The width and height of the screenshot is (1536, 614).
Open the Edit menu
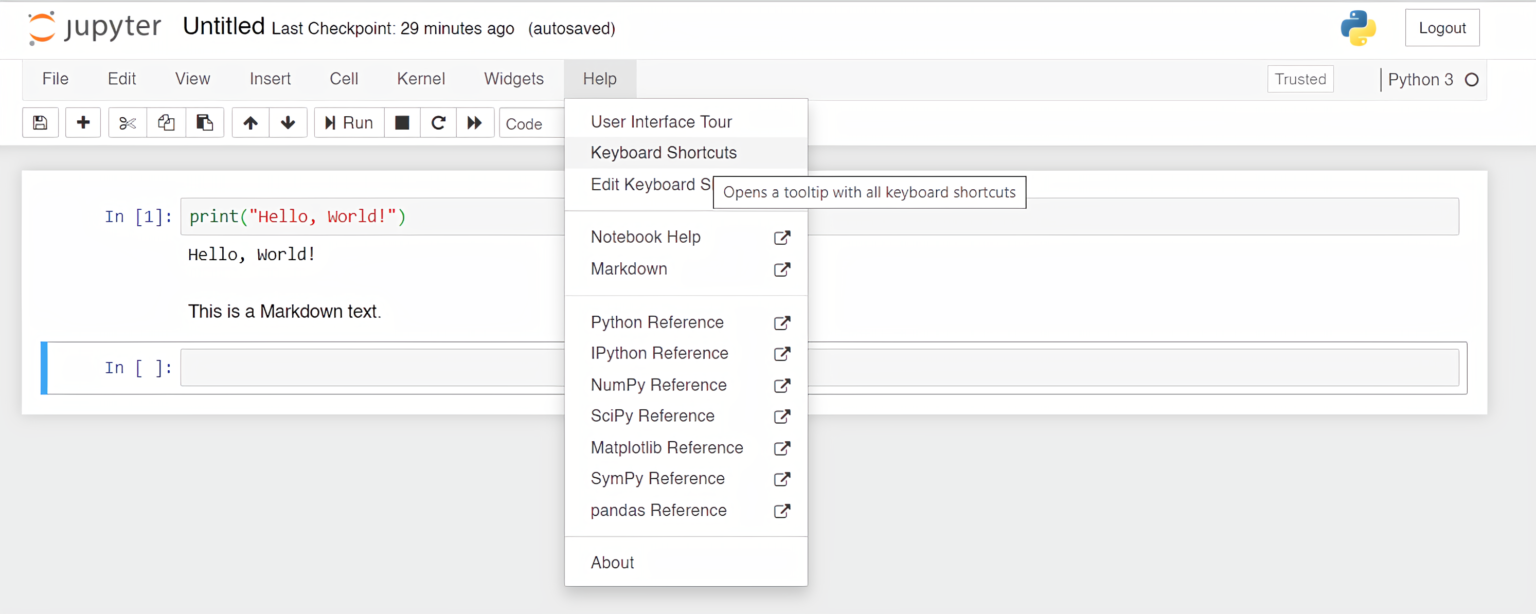[122, 79]
